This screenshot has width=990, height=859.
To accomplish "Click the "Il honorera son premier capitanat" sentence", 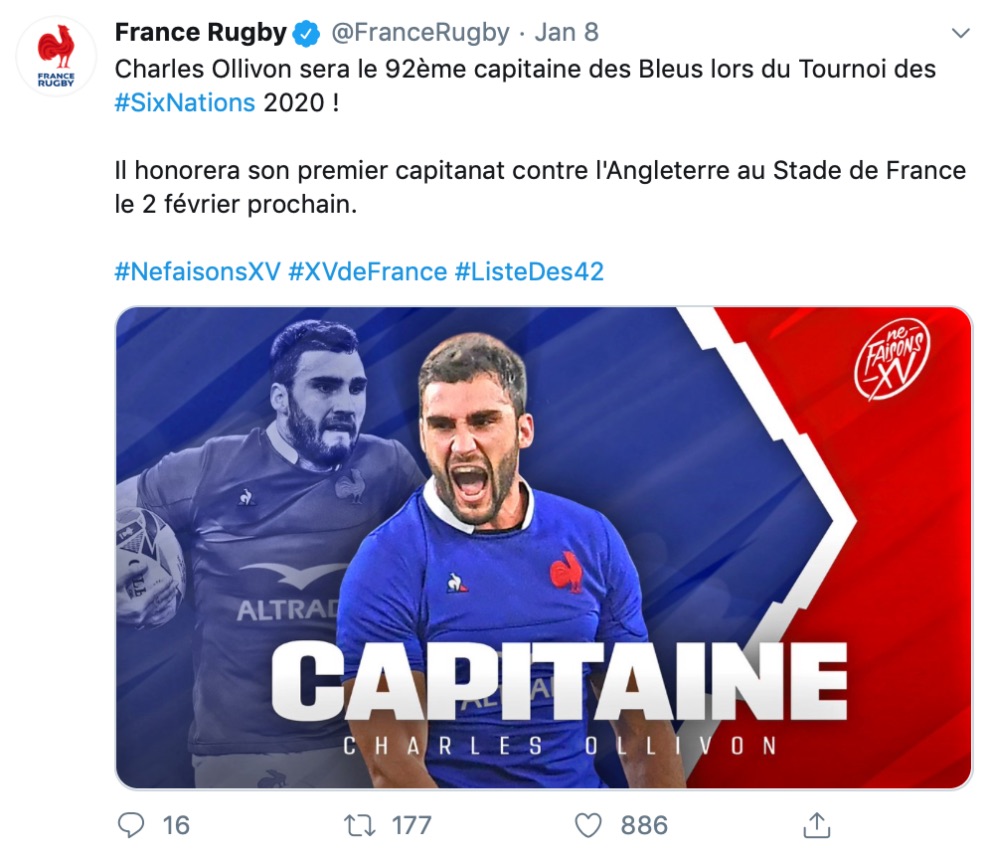I will pos(540,187).
